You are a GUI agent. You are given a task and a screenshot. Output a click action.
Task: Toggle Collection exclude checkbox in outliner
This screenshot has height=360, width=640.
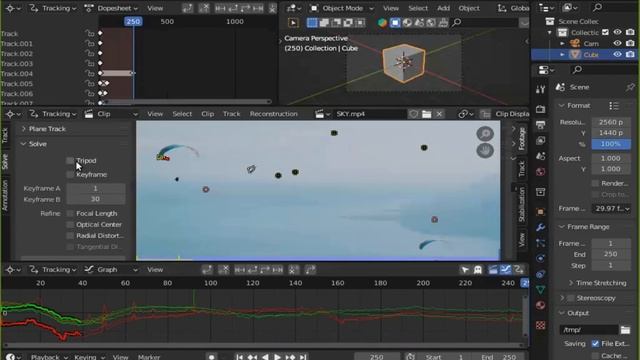point(606,32)
